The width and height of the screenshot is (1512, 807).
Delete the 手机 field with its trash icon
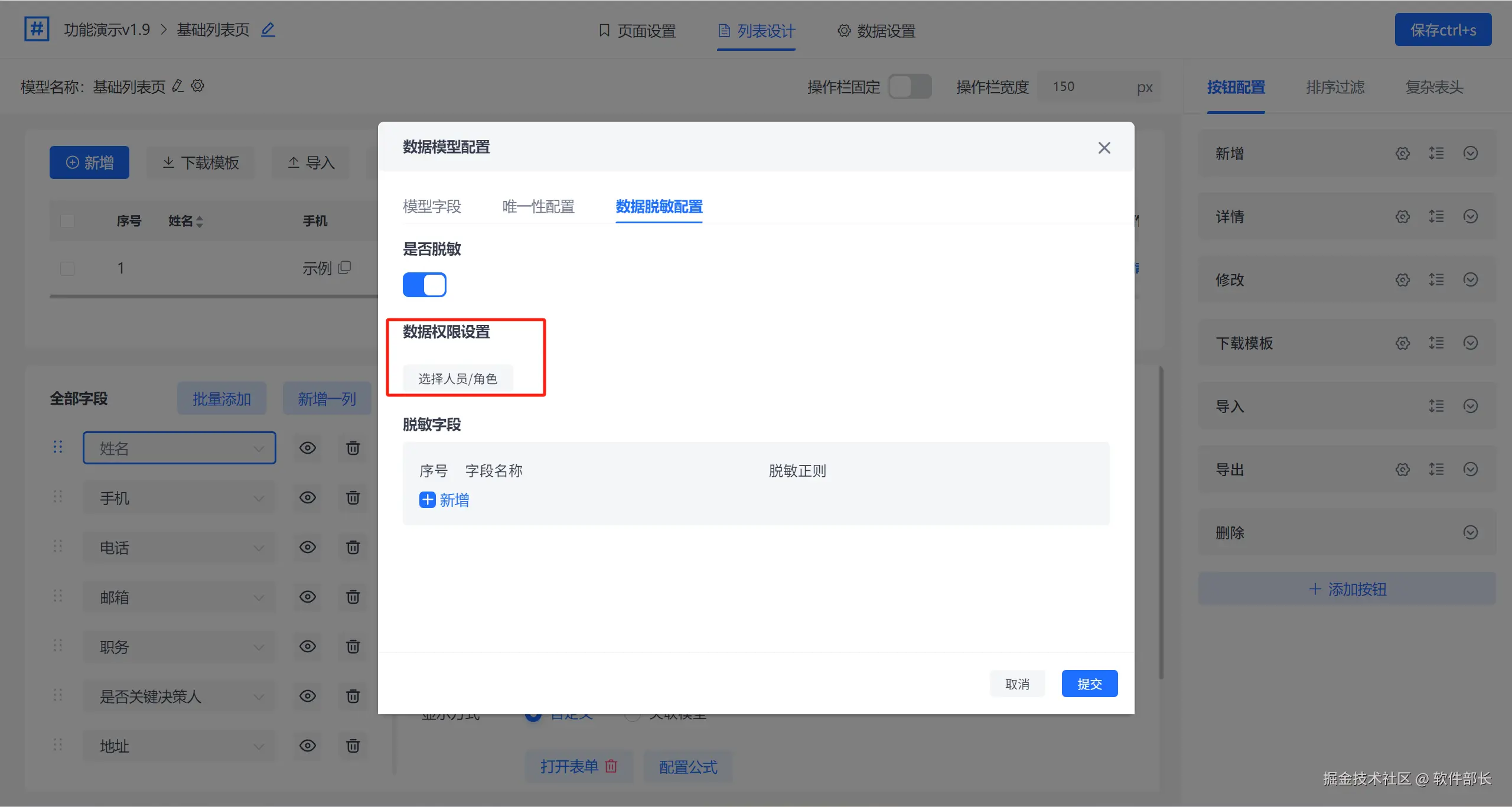[x=353, y=498]
